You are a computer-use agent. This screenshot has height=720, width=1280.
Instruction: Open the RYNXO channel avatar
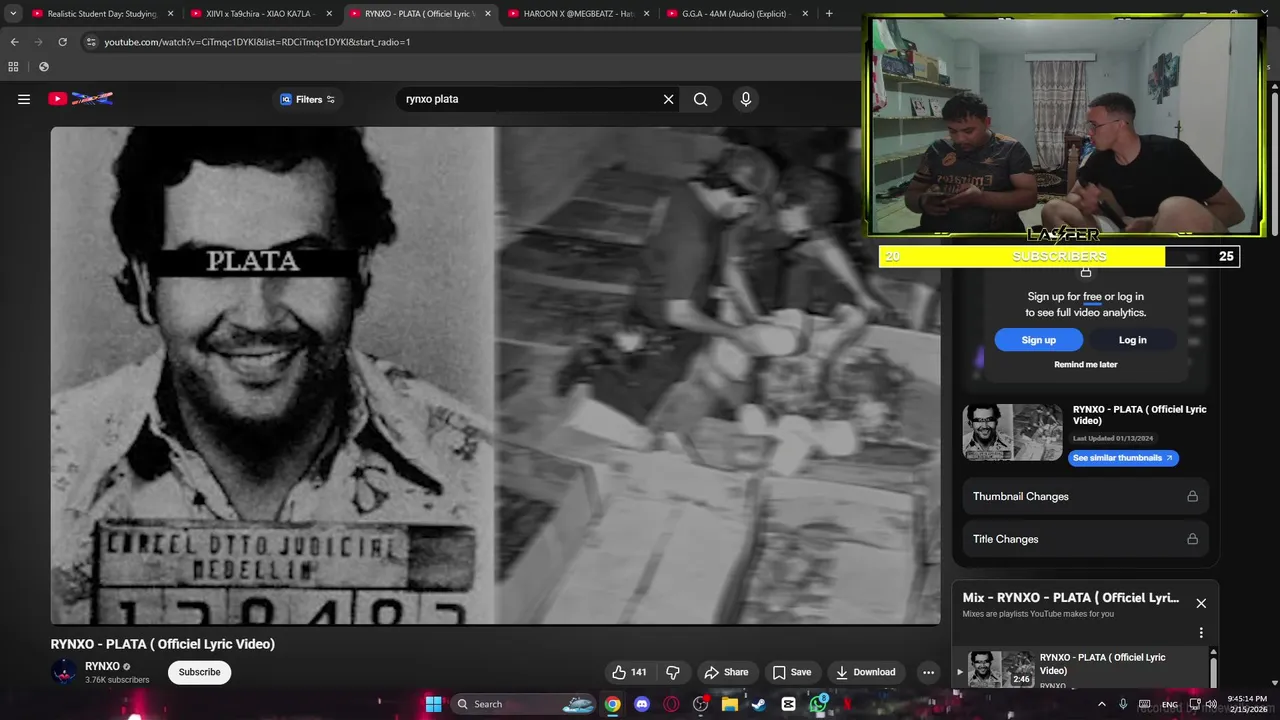tap(64, 672)
